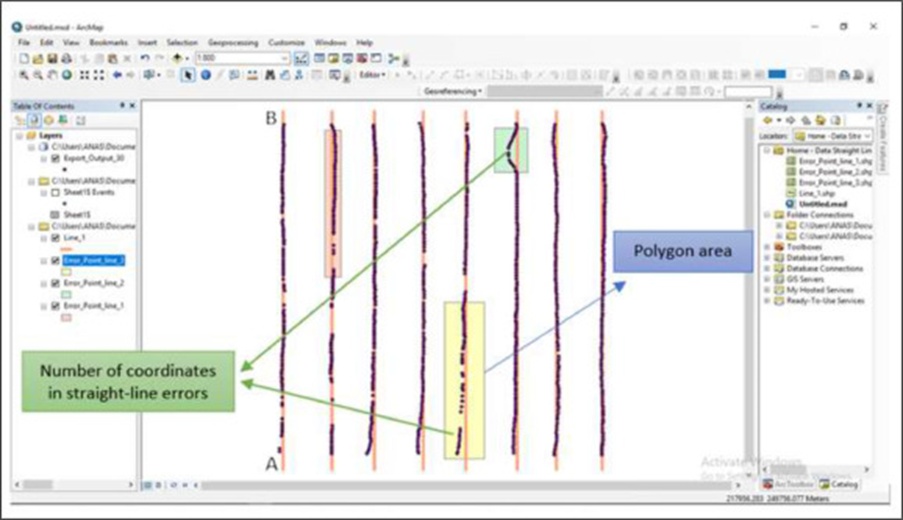This screenshot has height=520, width=903.
Task: Click List By Drawing Order icon in TOC
Action: [21, 120]
